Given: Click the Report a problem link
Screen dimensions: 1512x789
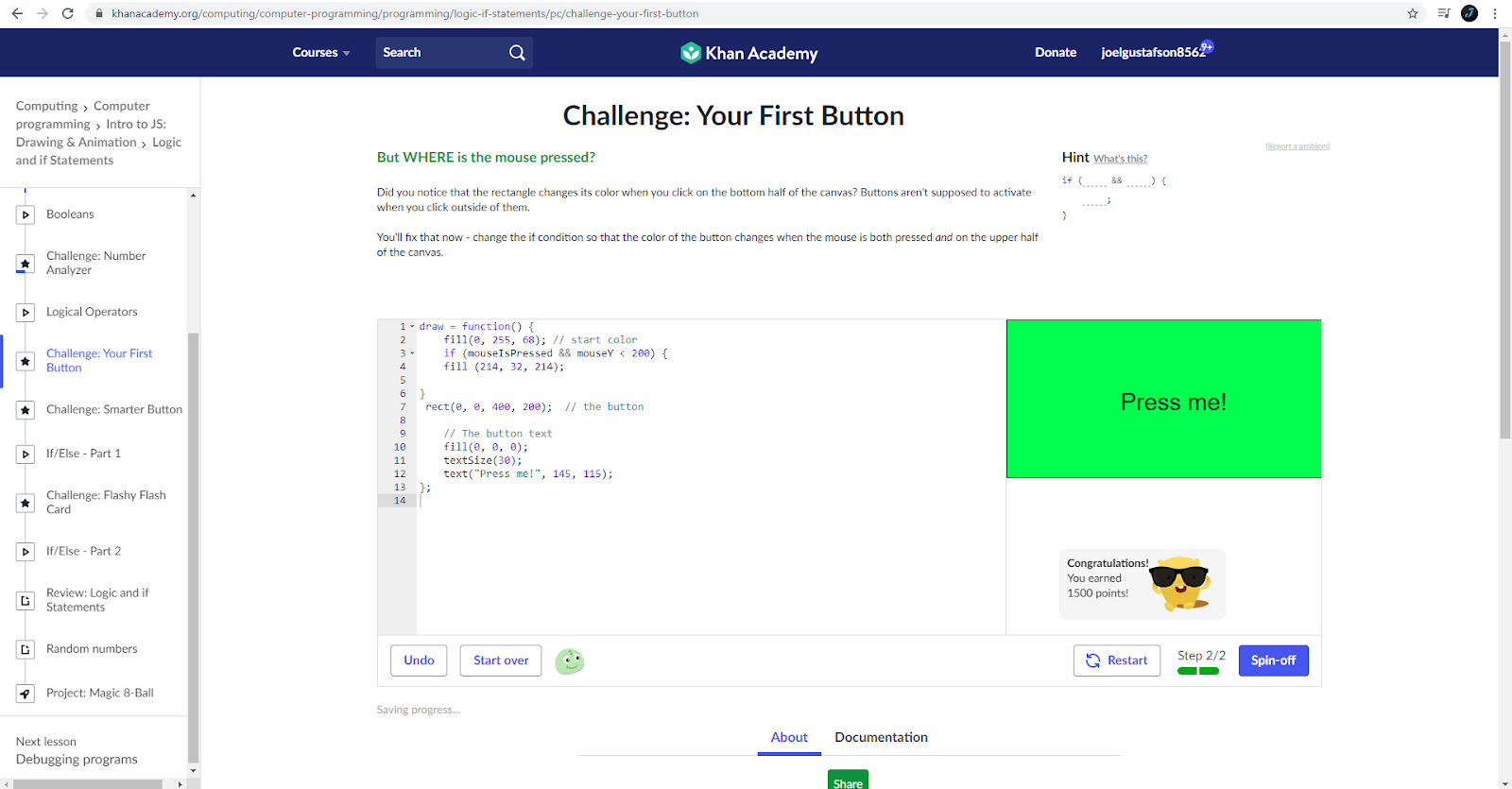Looking at the screenshot, I should click(1297, 146).
